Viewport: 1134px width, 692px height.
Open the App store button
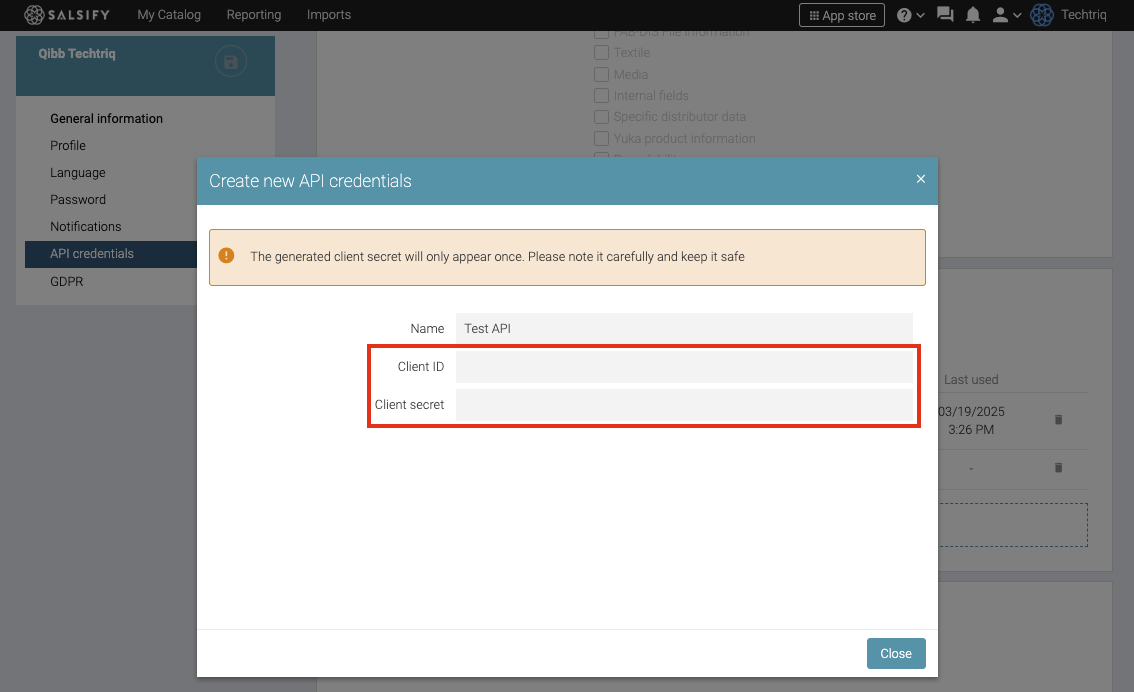pyautogui.click(x=841, y=15)
